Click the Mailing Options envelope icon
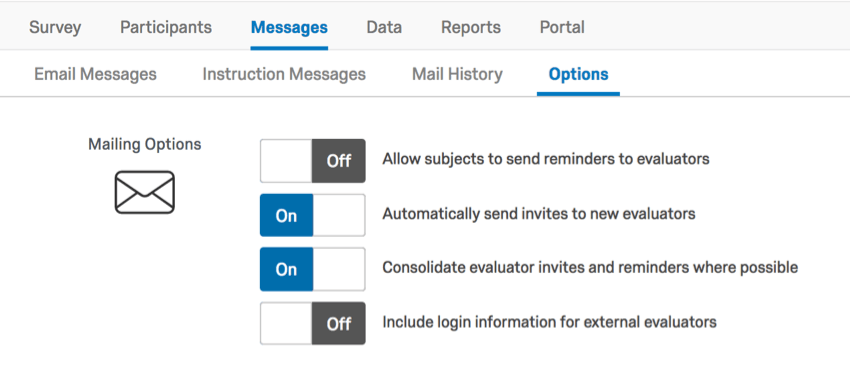 pyautogui.click(x=145, y=192)
